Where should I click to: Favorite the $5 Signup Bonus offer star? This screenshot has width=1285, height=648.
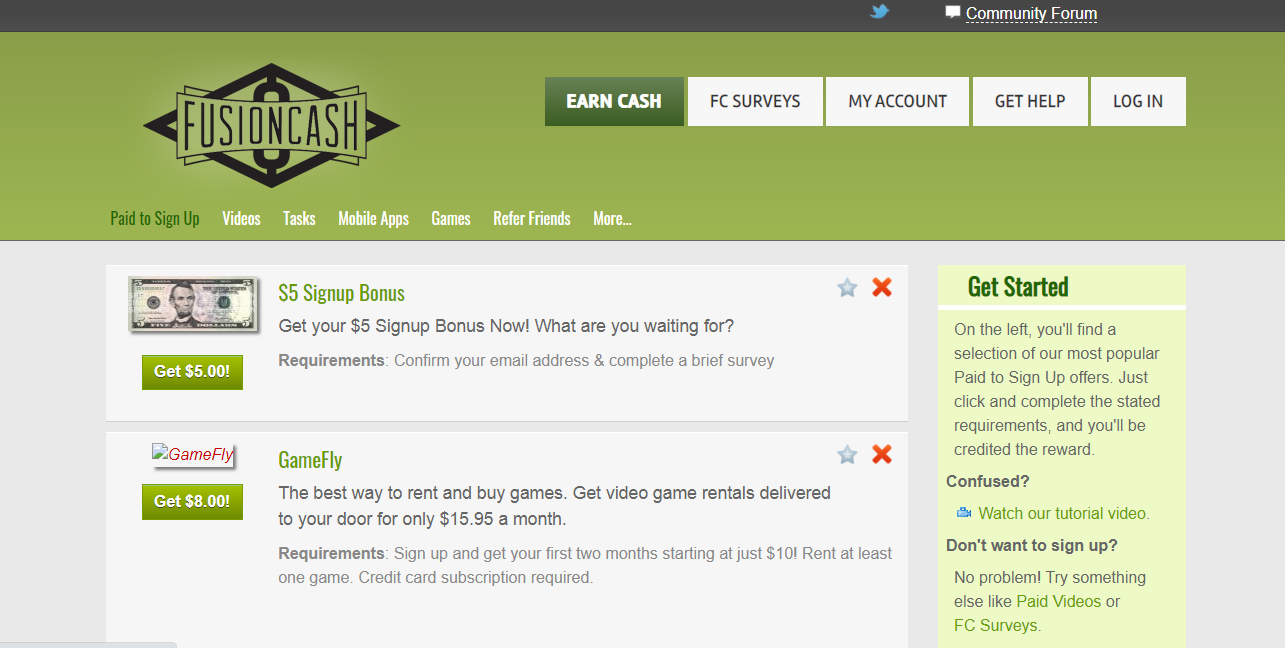coord(848,288)
